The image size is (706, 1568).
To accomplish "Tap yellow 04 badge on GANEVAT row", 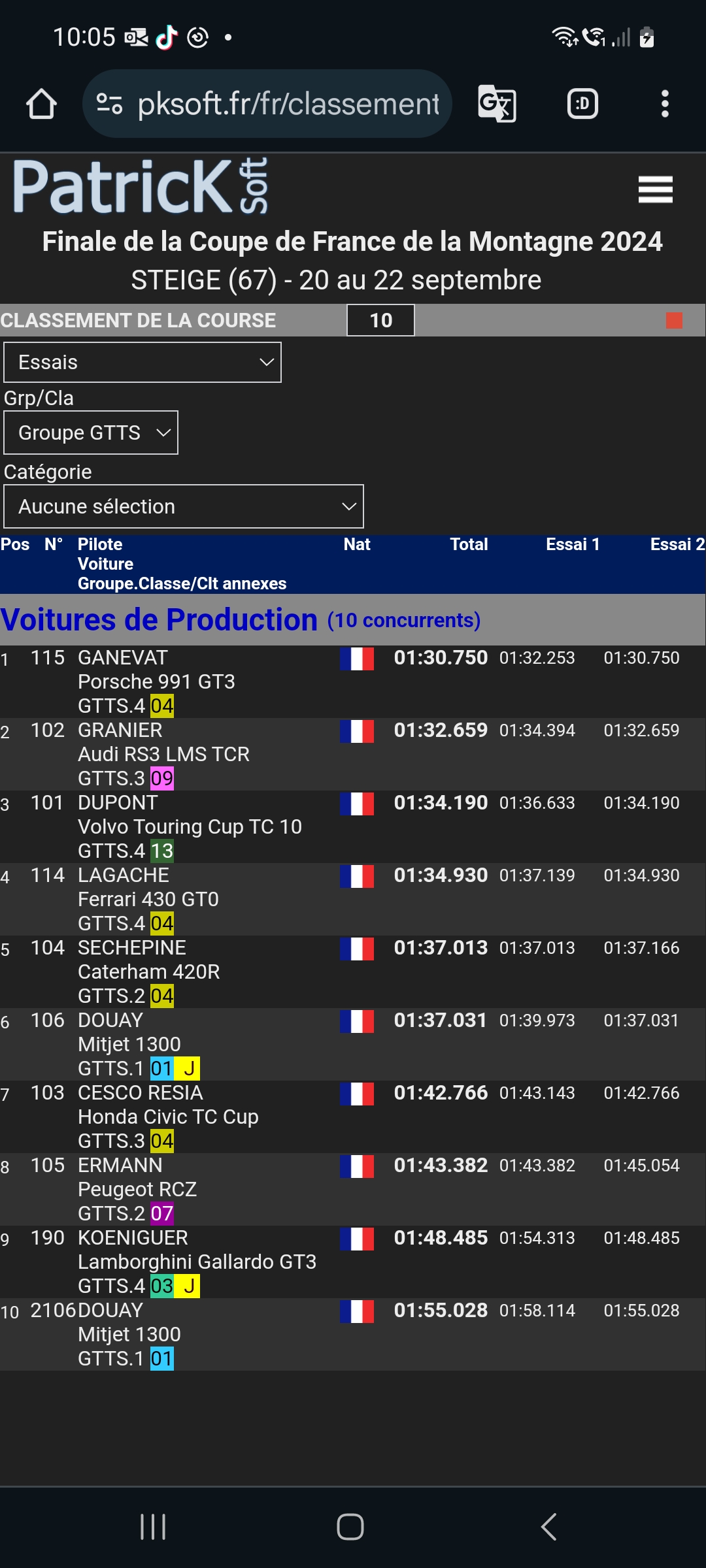I will click(162, 706).
